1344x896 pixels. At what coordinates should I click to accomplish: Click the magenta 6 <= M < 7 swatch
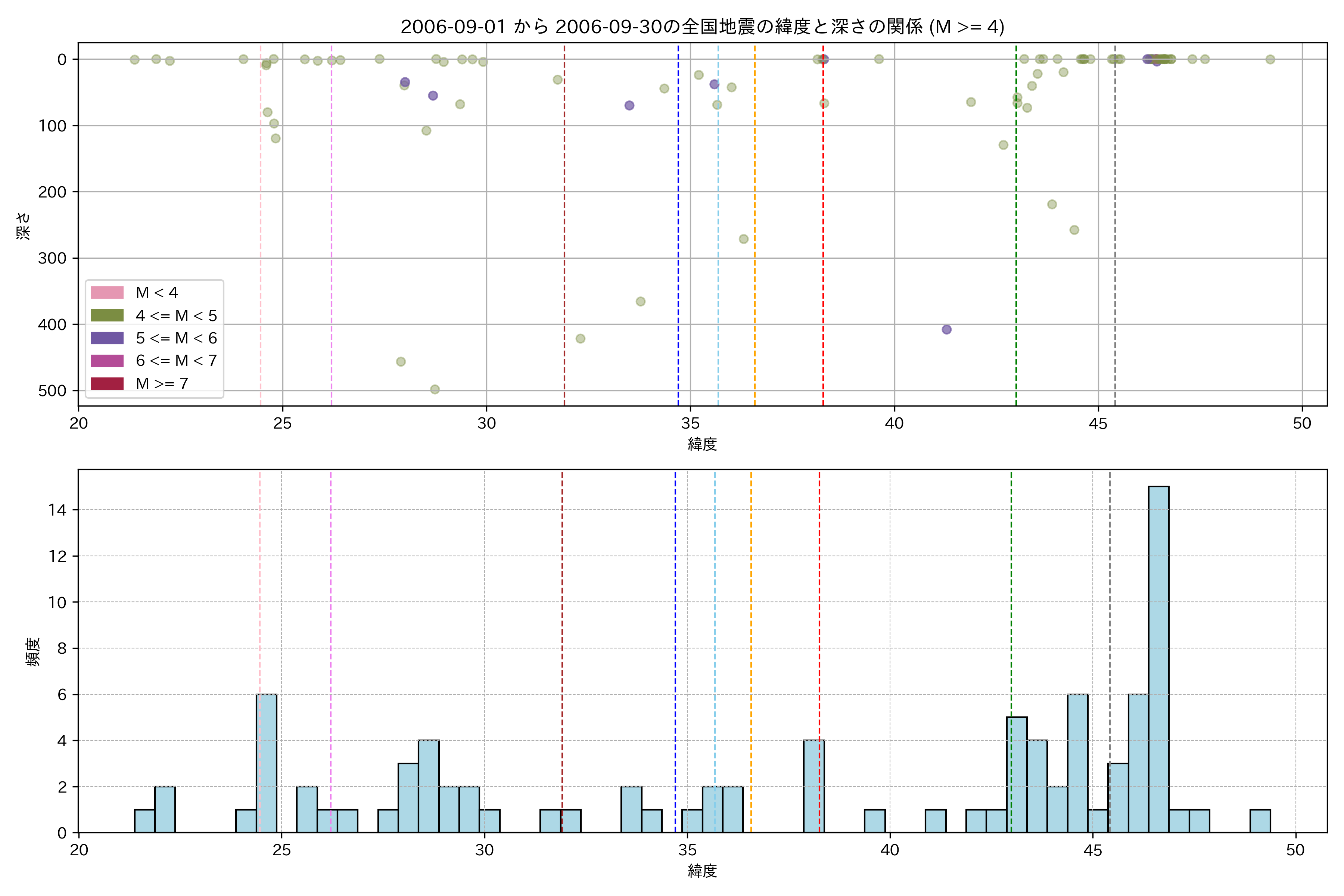[x=108, y=361]
